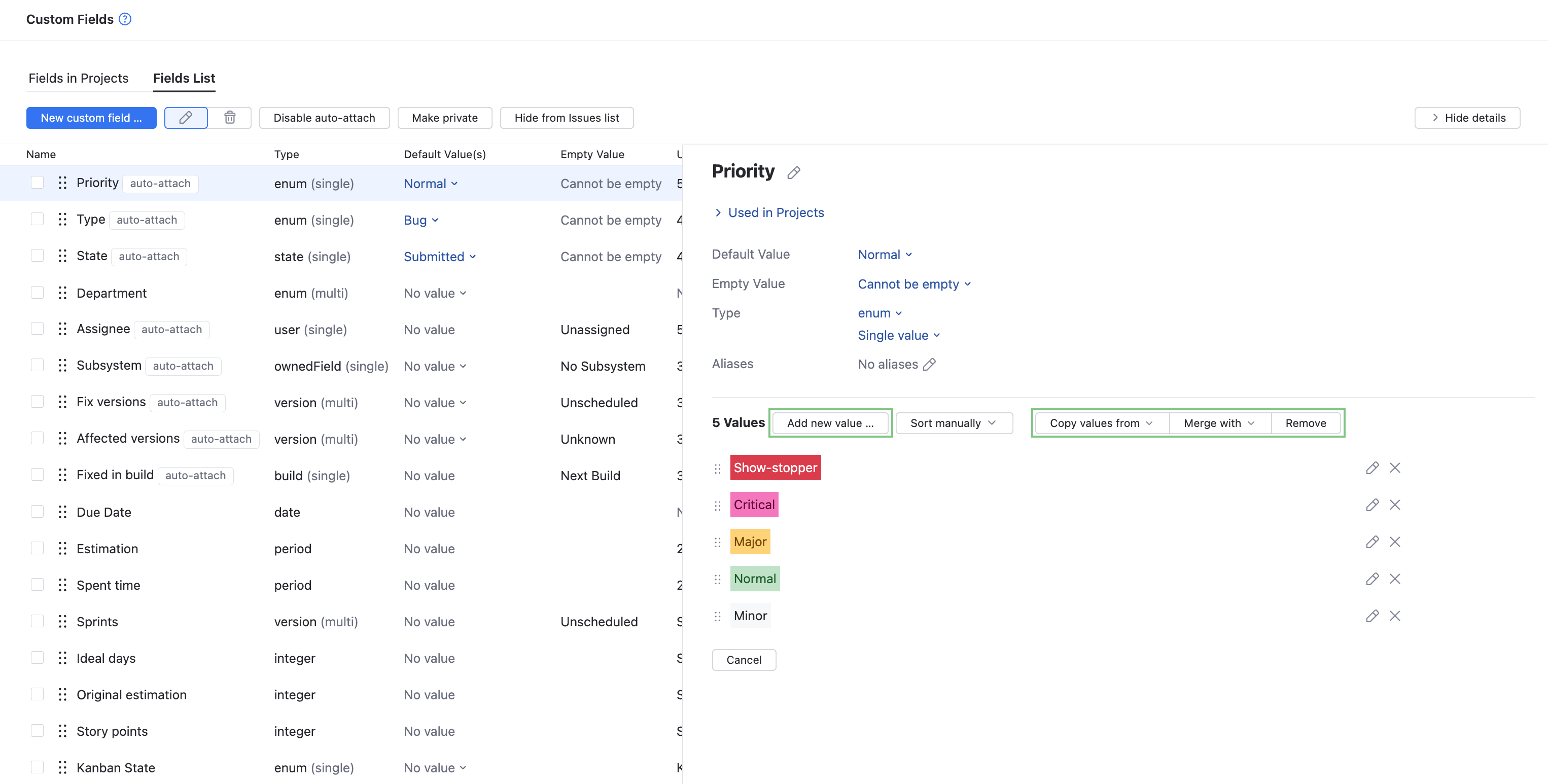Select the green Normal color-coded value
Screen dimensions: 1548x784
pyautogui.click(x=755, y=578)
